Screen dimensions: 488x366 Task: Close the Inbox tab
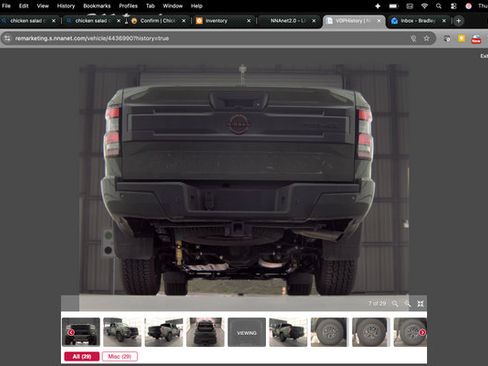click(444, 21)
